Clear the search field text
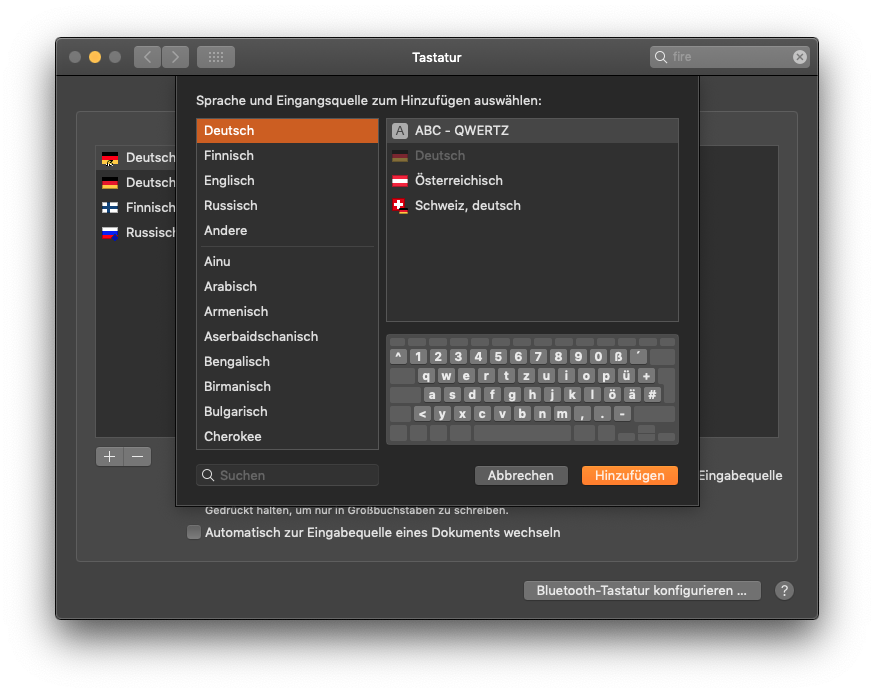Image resolution: width=874 pixels, height=693 pixels. coord(799,57)
